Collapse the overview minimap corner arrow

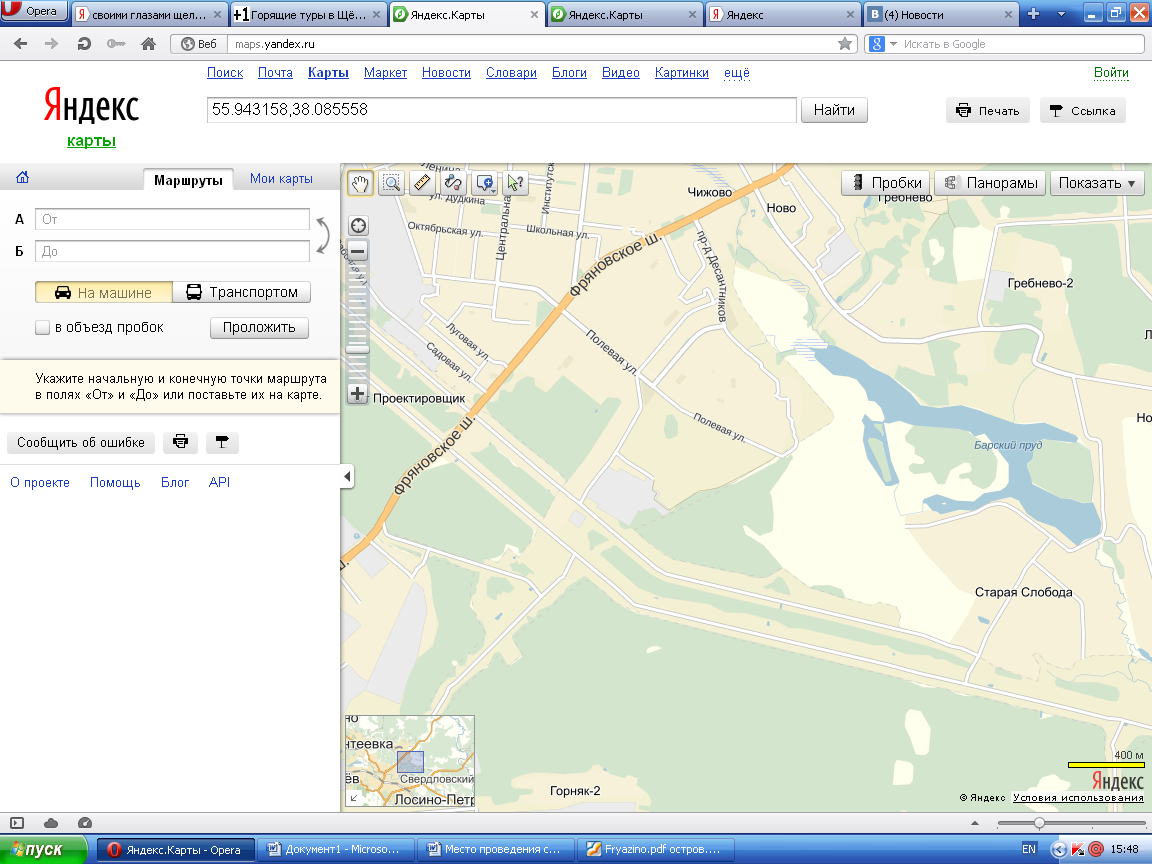353,798
